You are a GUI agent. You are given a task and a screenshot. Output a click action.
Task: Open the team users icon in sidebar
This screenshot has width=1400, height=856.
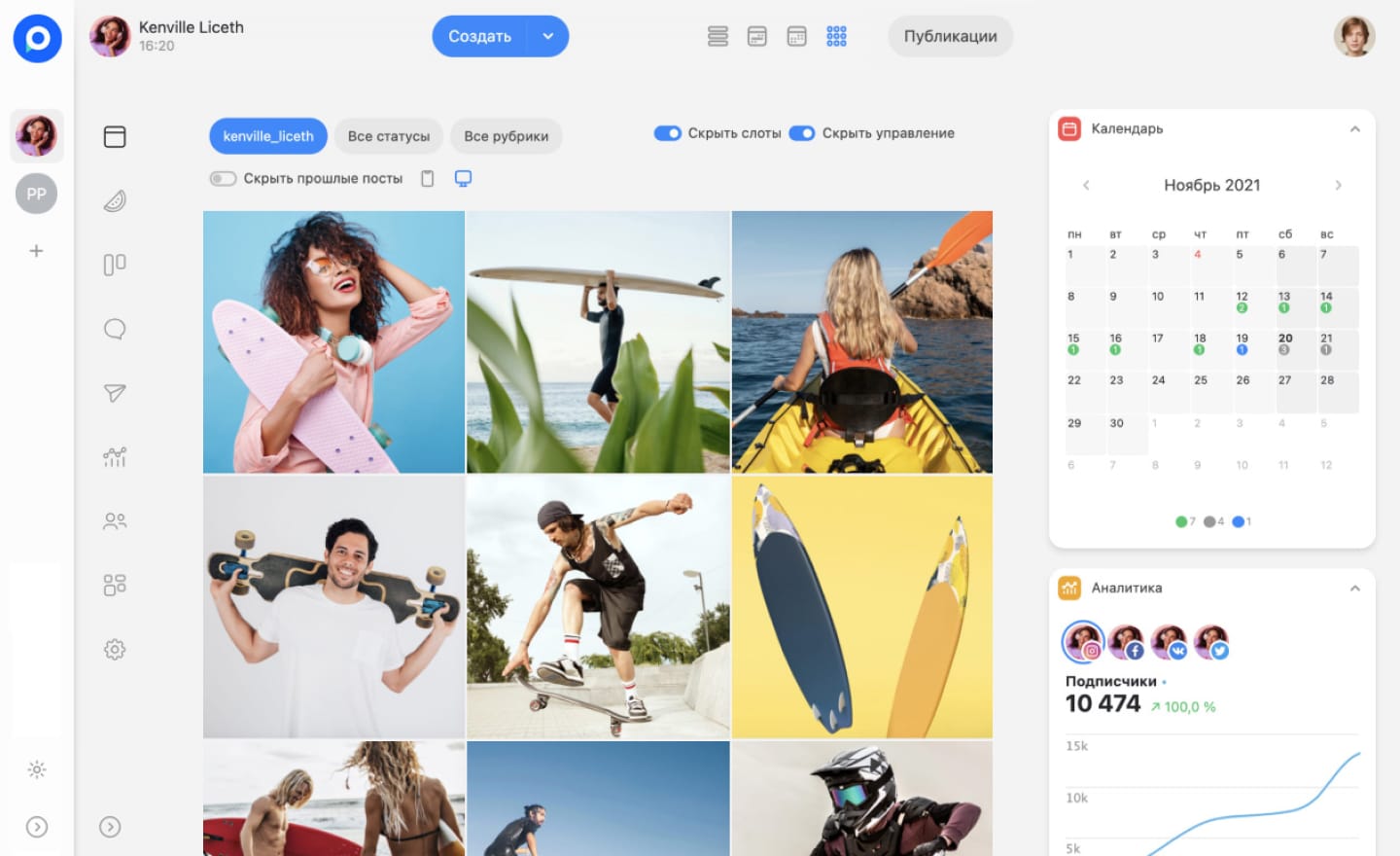coord(115,520)
